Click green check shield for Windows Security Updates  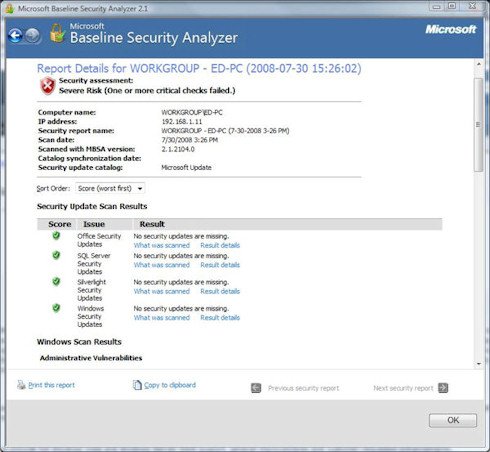pos(56,308)
